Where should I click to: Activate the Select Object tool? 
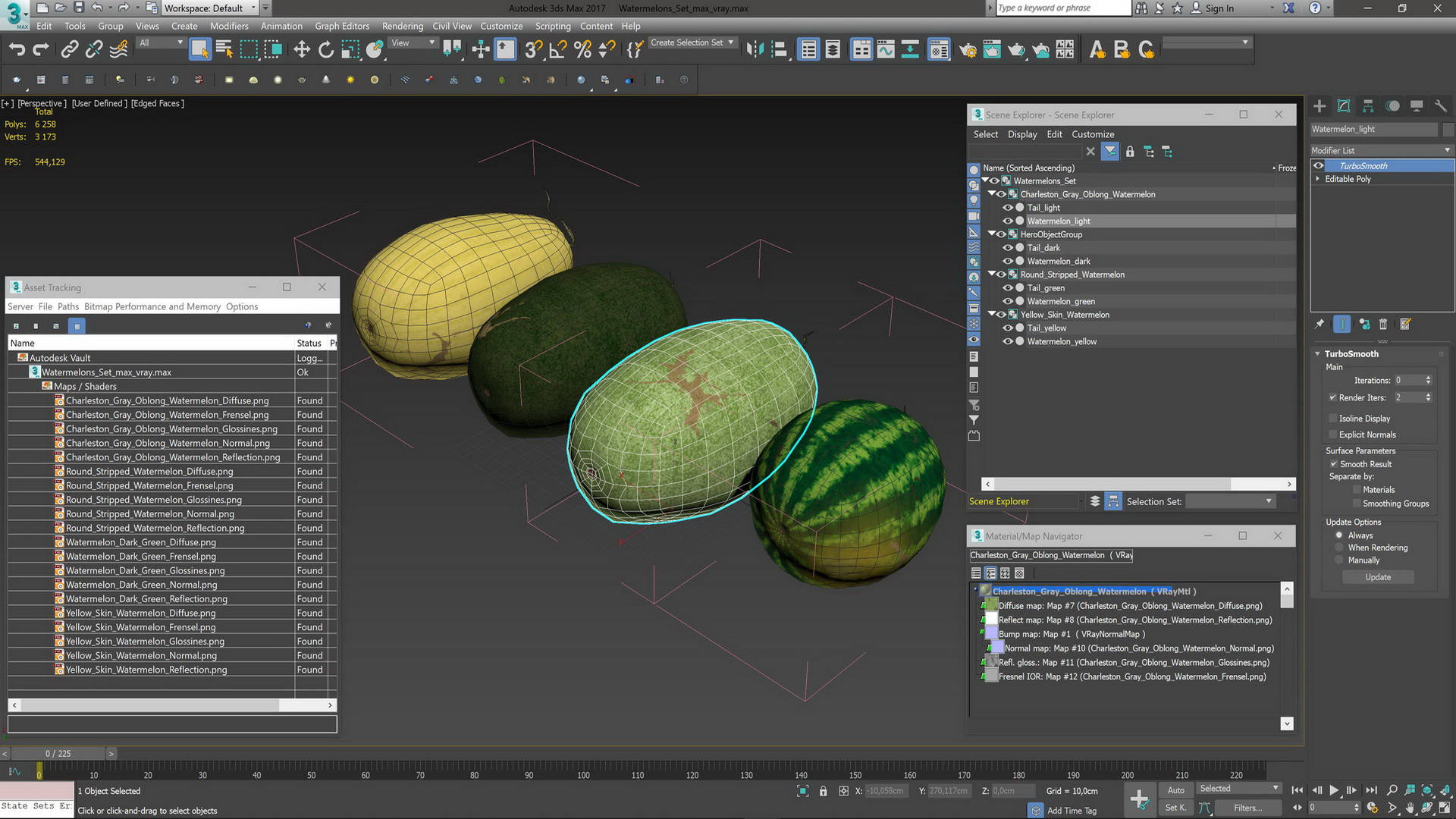click(x=199, y=50)
